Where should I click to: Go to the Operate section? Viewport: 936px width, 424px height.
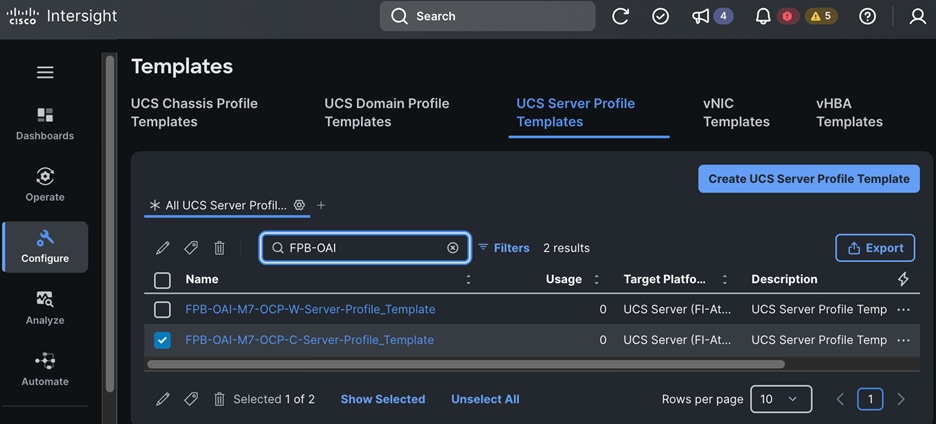(45, 185)
